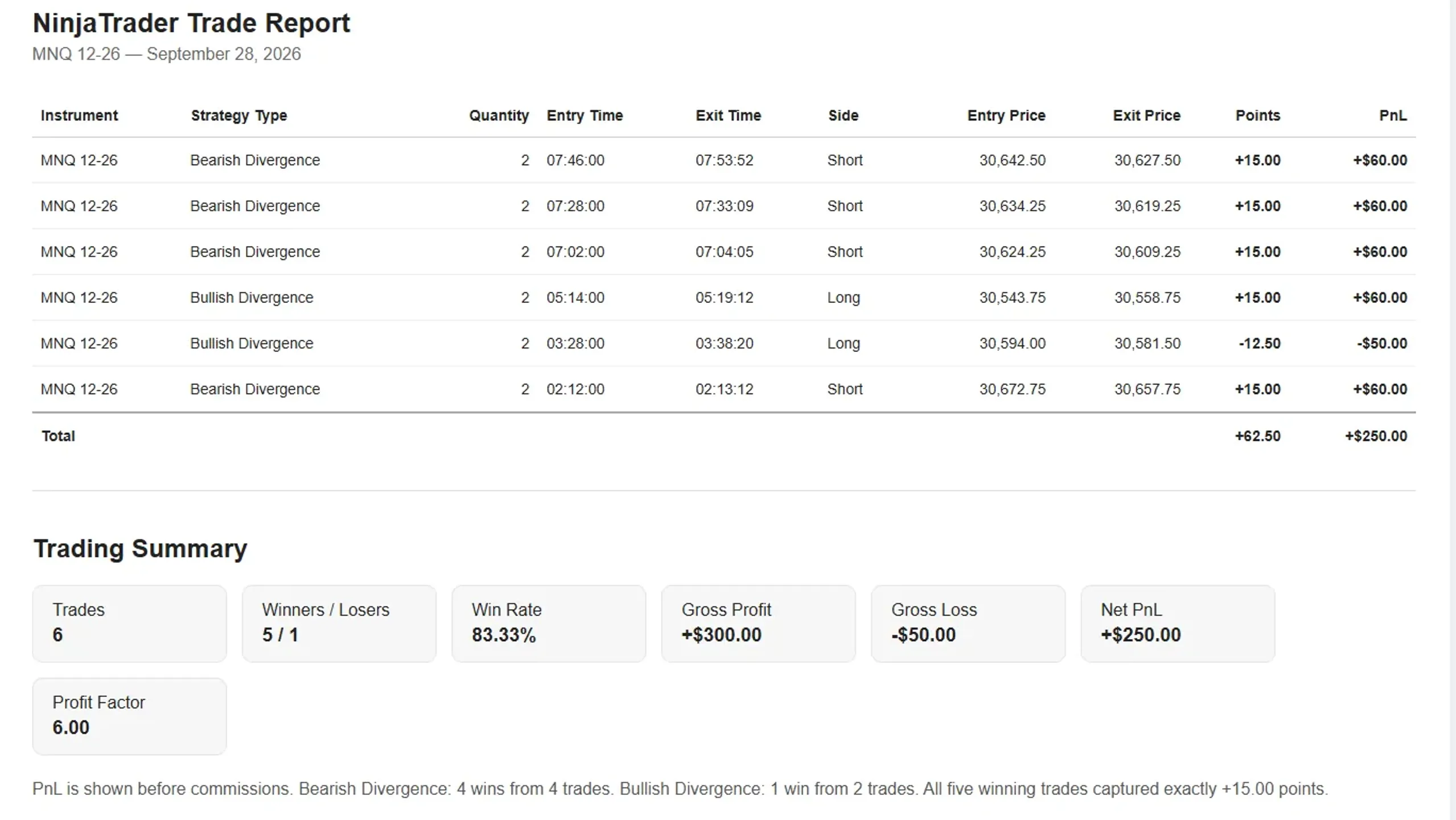Viewport: 1456px width, 820px height.
Task: Click the Quantity column header
Action: (x=499, y=116)
